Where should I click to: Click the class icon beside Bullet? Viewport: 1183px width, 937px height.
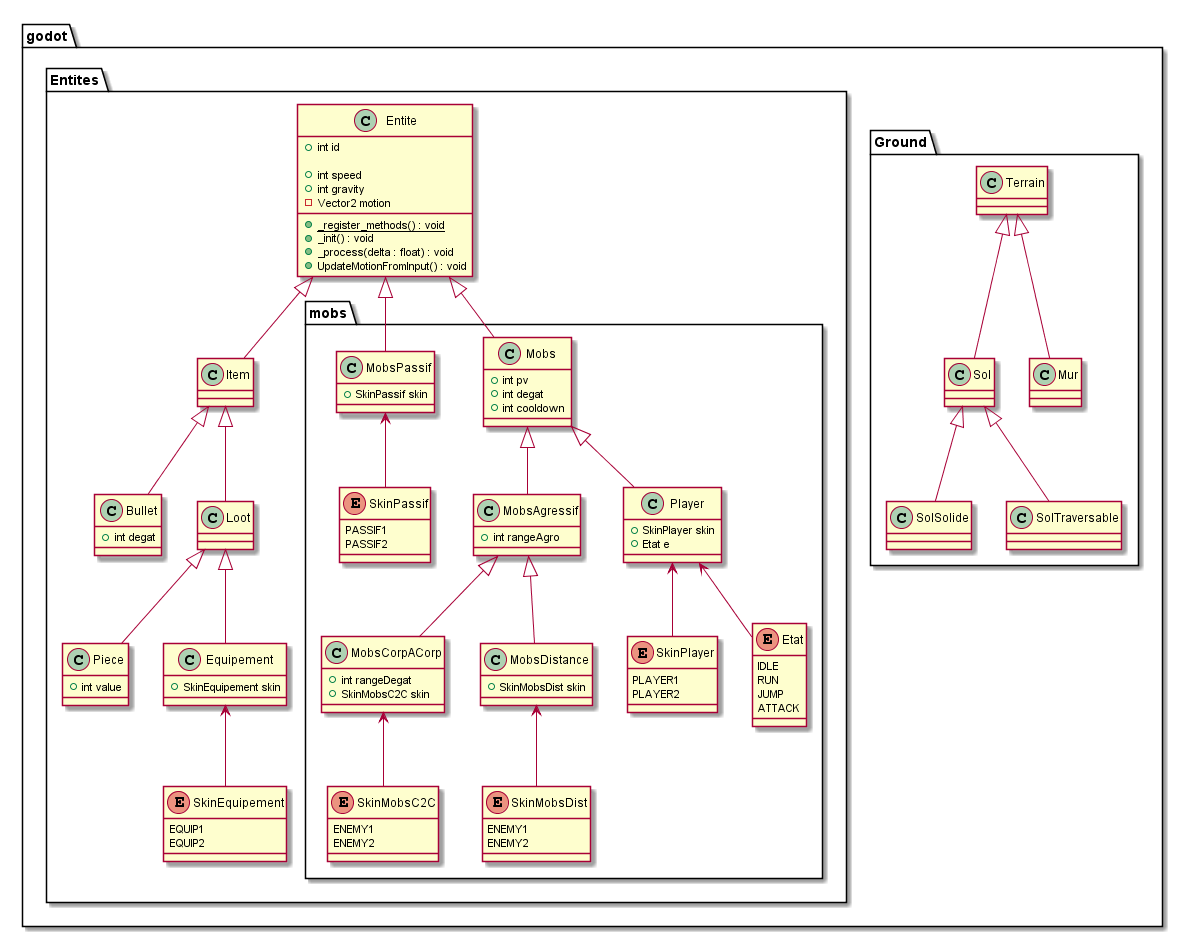pos(112,510)
